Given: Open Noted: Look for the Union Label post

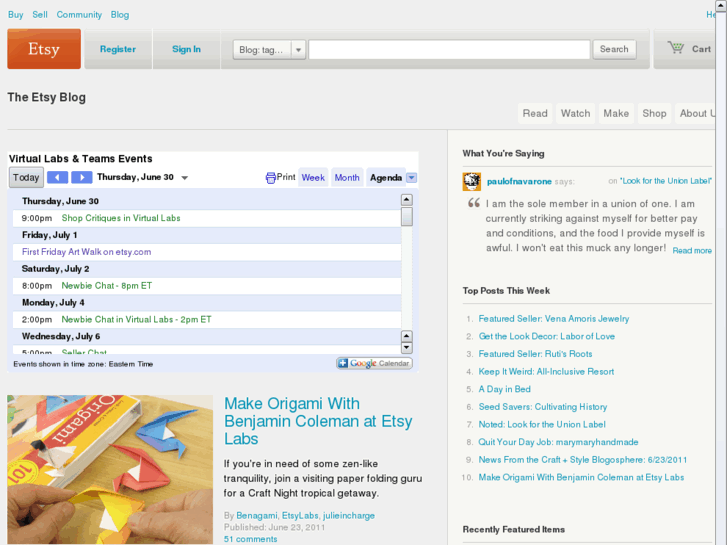Looking at the screenshot, I should [x=542, y=424].
